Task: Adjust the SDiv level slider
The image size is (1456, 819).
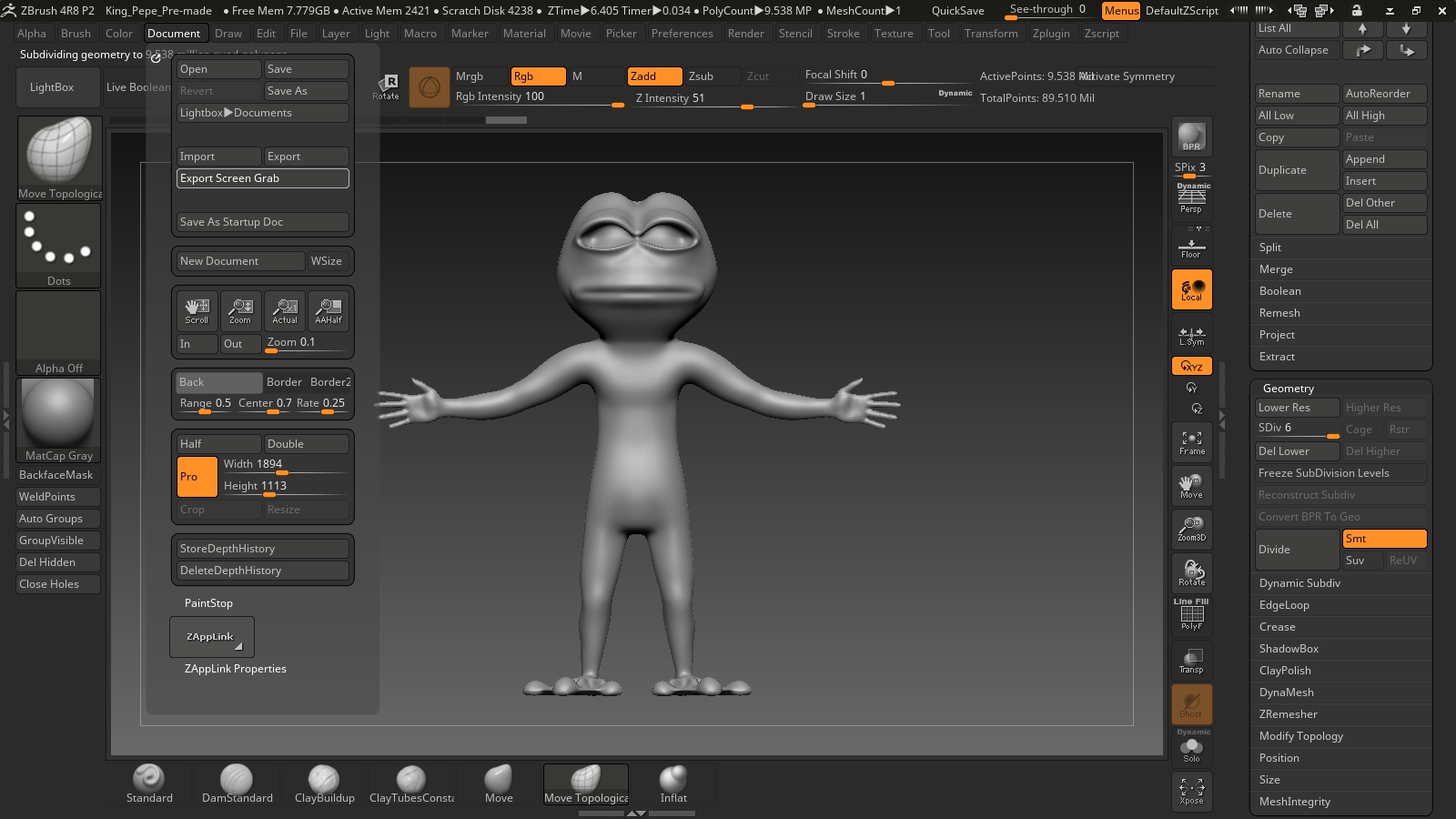Action: point(1297,429)
